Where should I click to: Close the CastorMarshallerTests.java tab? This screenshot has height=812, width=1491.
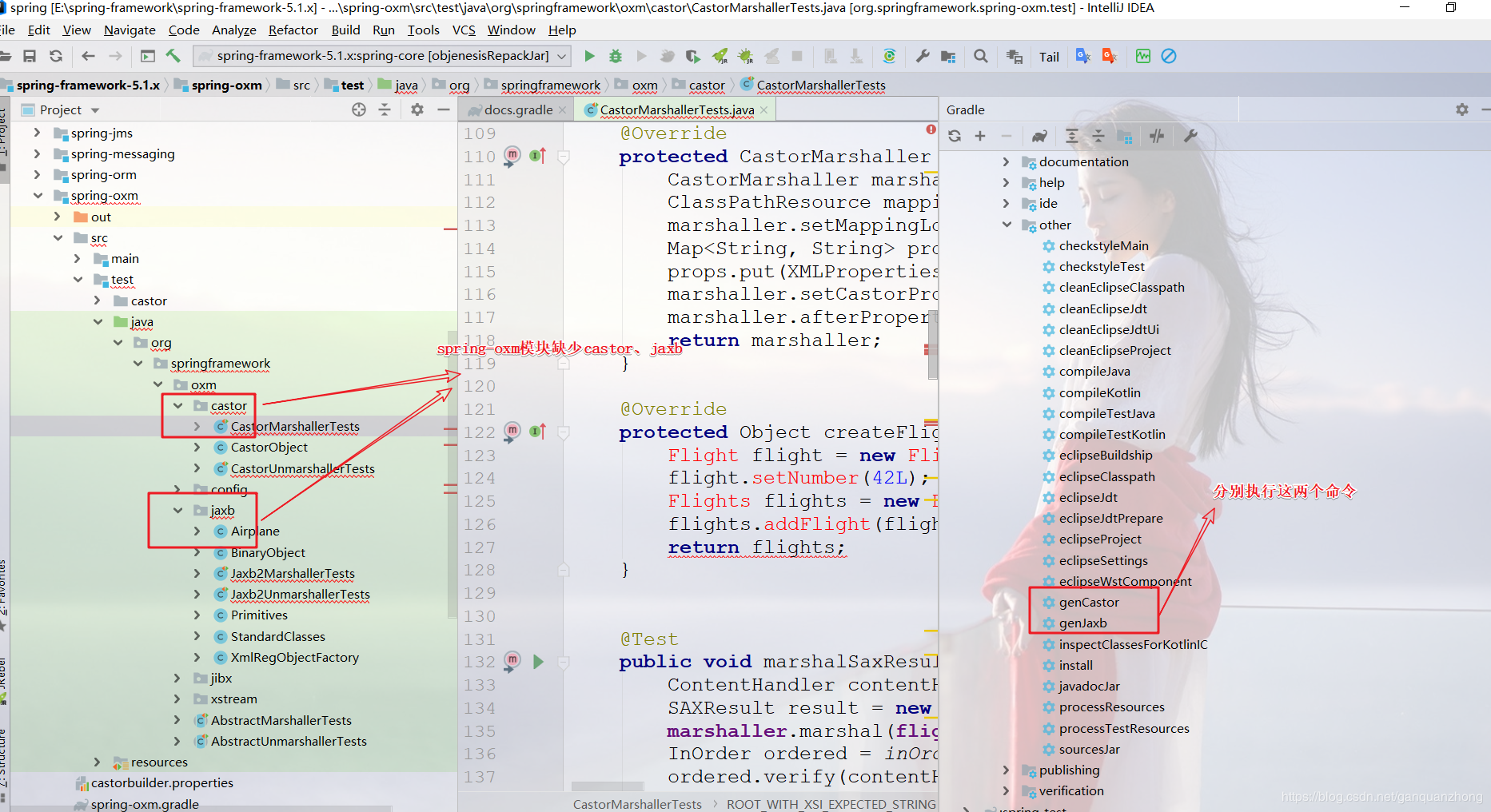pos(764,109)
